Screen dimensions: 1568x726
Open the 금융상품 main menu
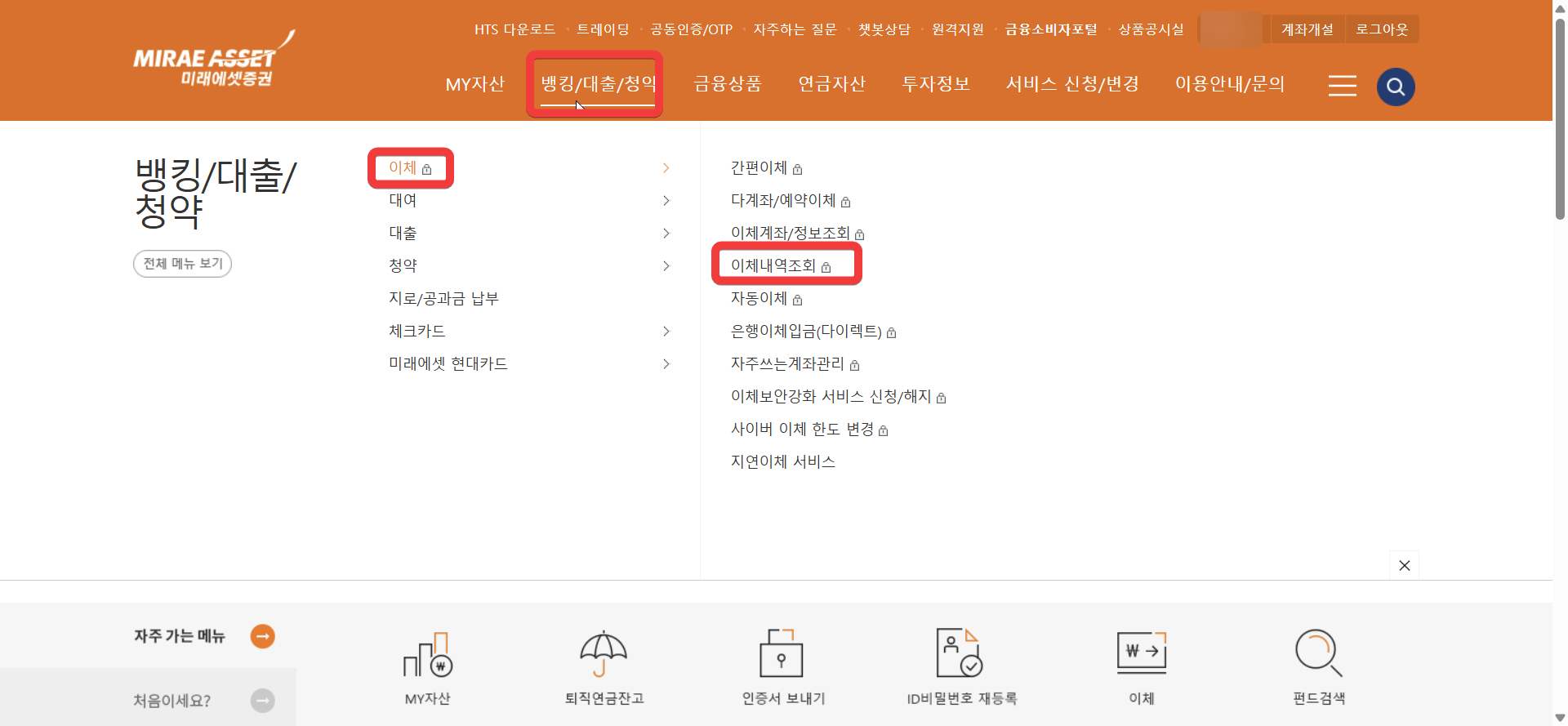coord(727,84)
